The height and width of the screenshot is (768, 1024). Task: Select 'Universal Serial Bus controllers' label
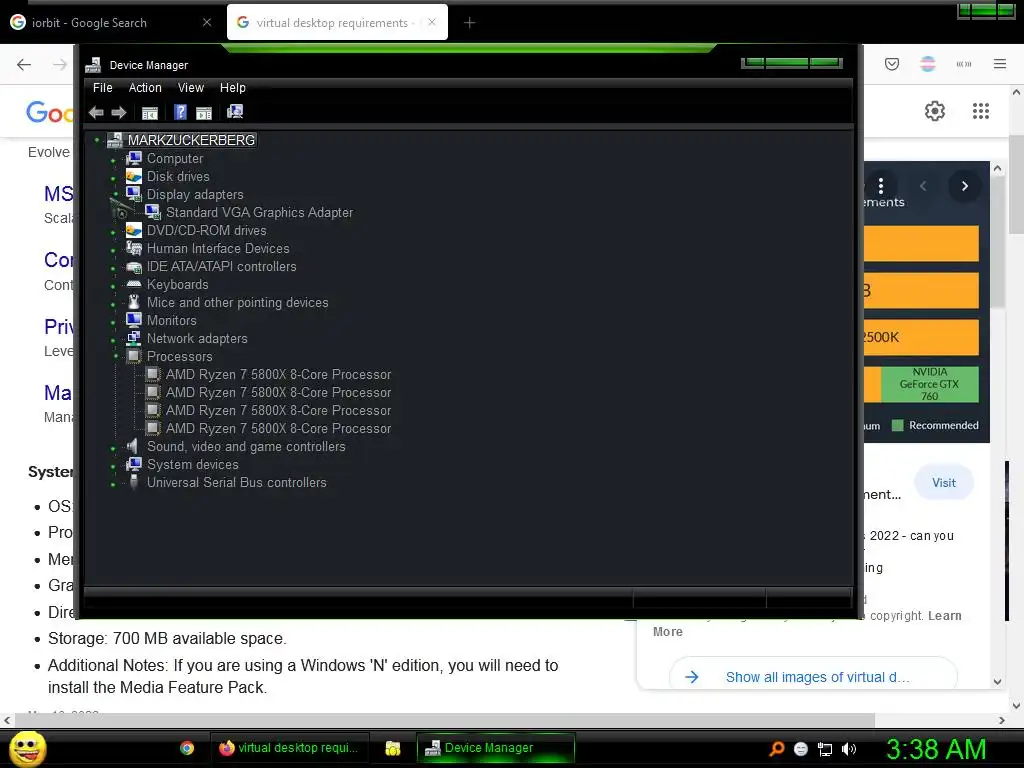coord(236,482)
